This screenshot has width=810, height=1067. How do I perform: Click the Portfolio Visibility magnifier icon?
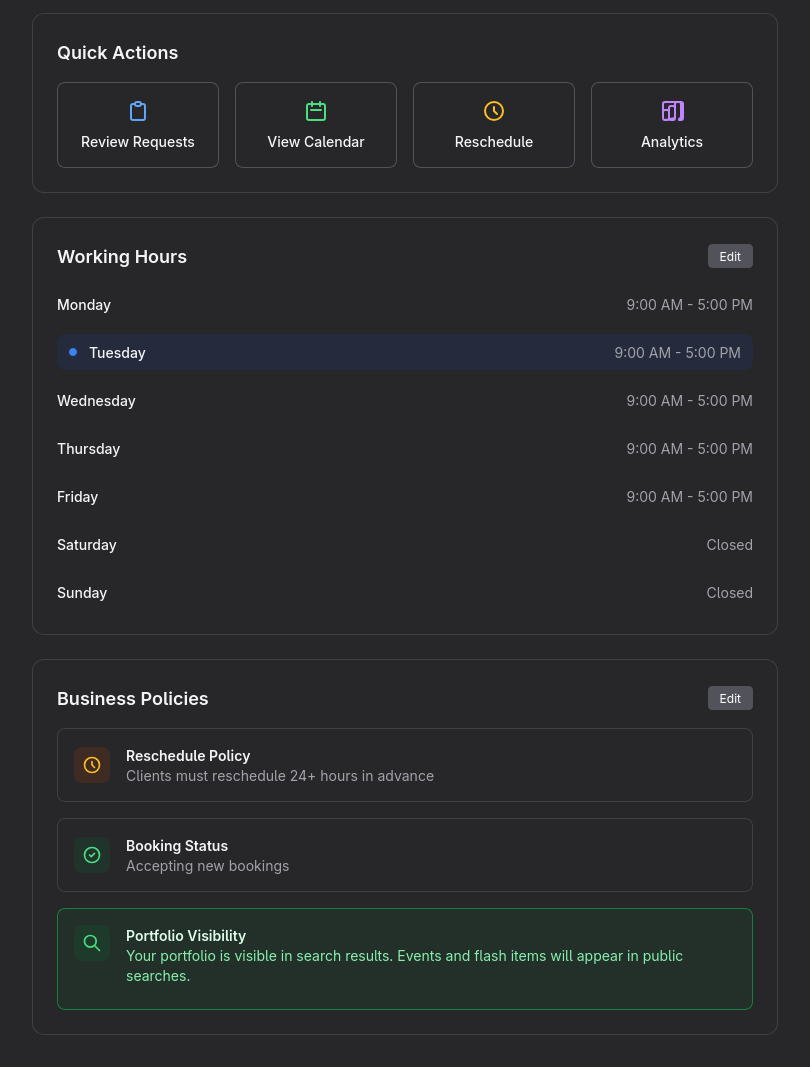[92, 943]
